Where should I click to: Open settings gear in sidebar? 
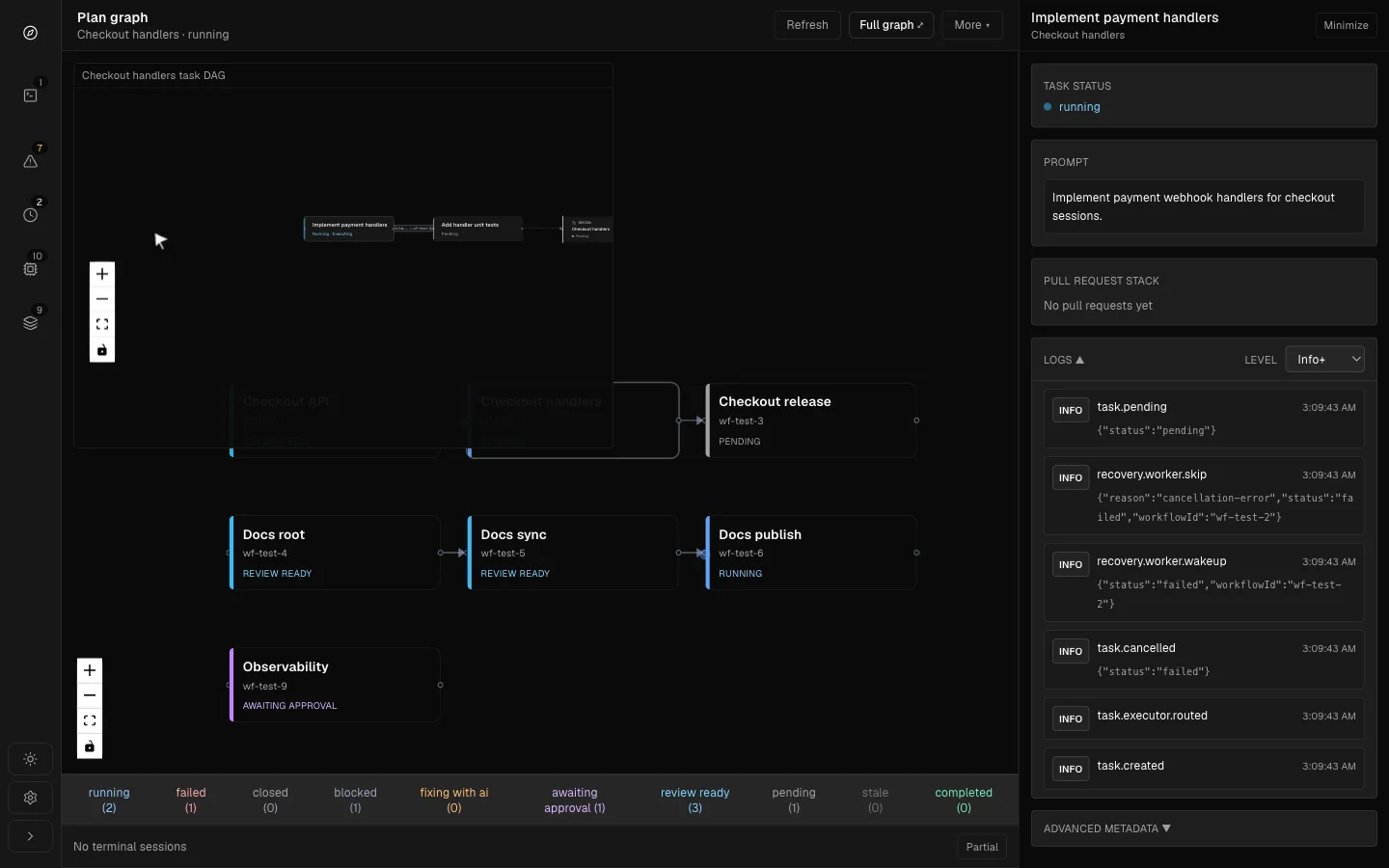pyautogui.click(x=30, y=798)
